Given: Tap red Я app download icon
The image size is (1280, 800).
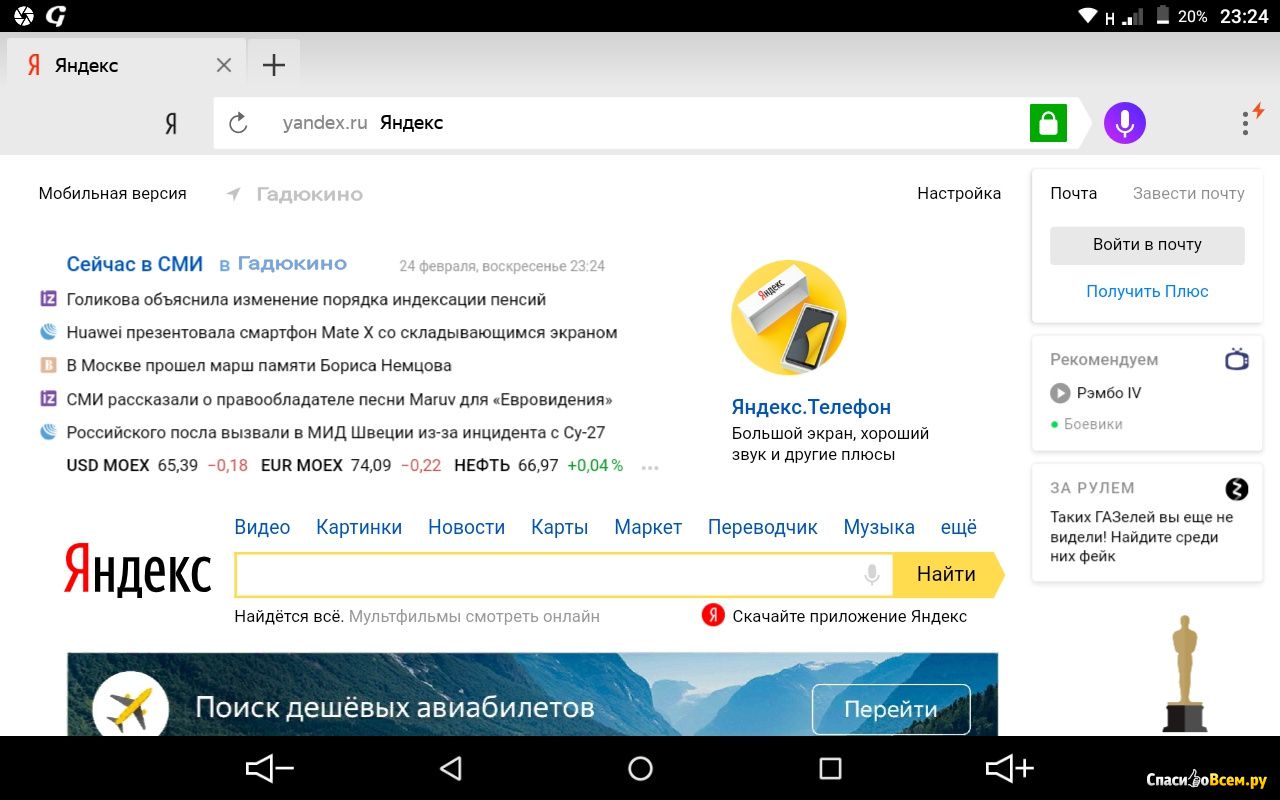Looking at the screenshot, I should [x=713, y=615].
